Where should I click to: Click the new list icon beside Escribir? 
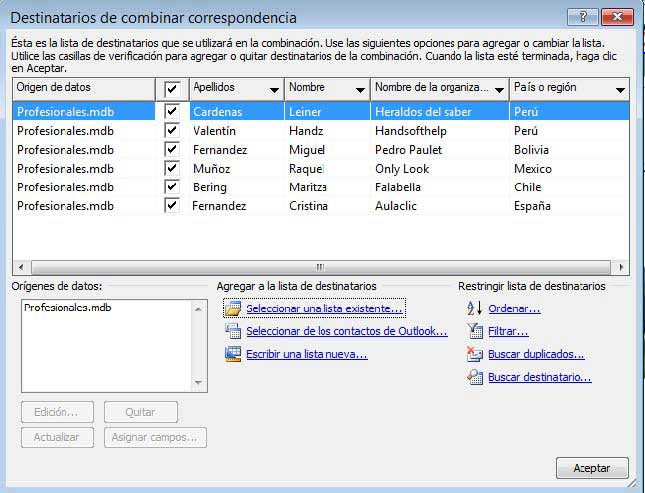[233, 354]
